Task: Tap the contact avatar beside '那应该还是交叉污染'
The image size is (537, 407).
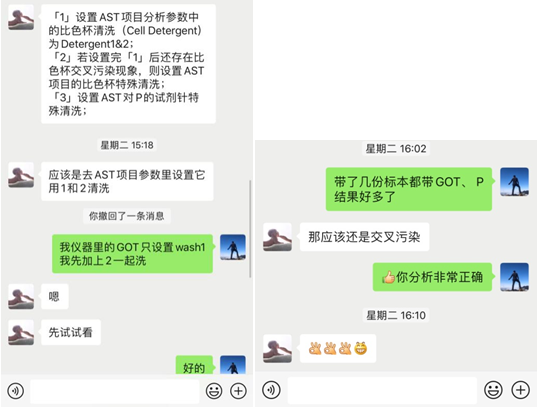Action: 278,237
